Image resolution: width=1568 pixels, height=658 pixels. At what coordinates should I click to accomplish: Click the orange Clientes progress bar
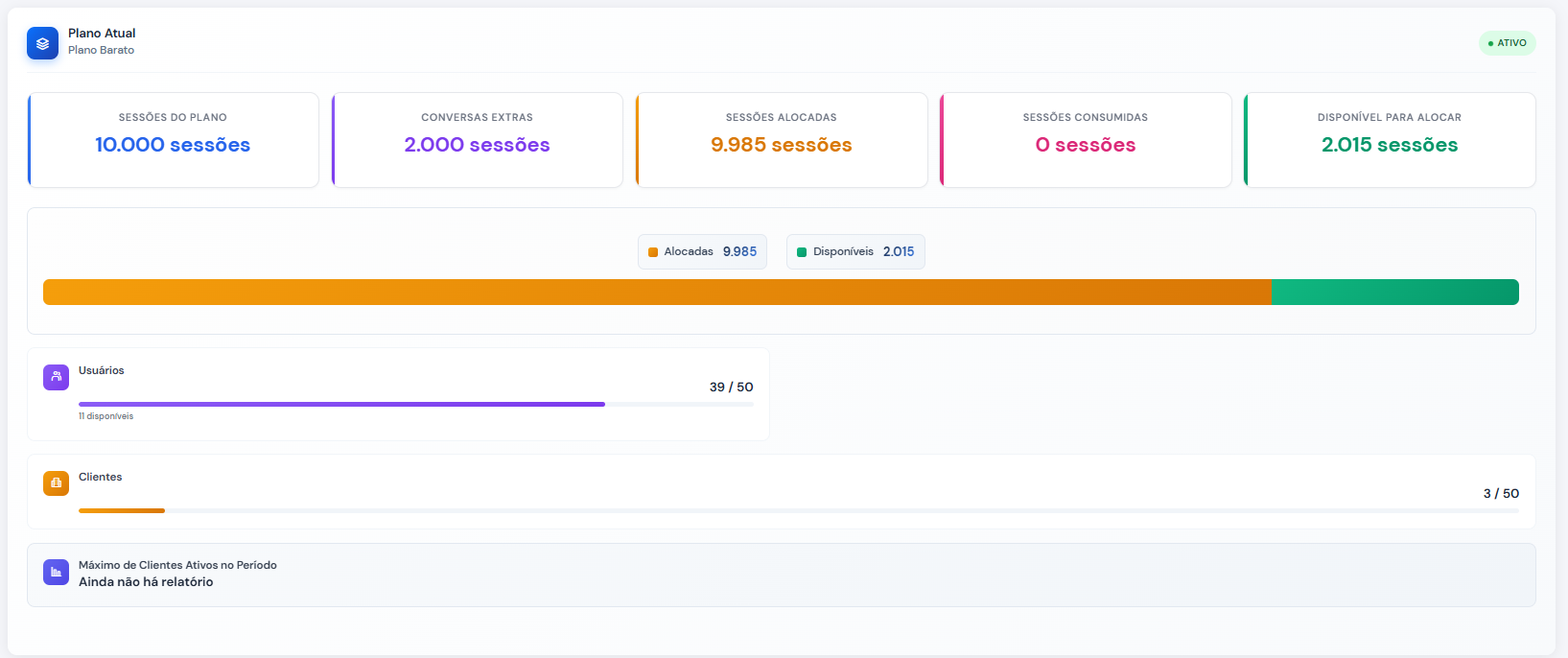coord(122,510)
